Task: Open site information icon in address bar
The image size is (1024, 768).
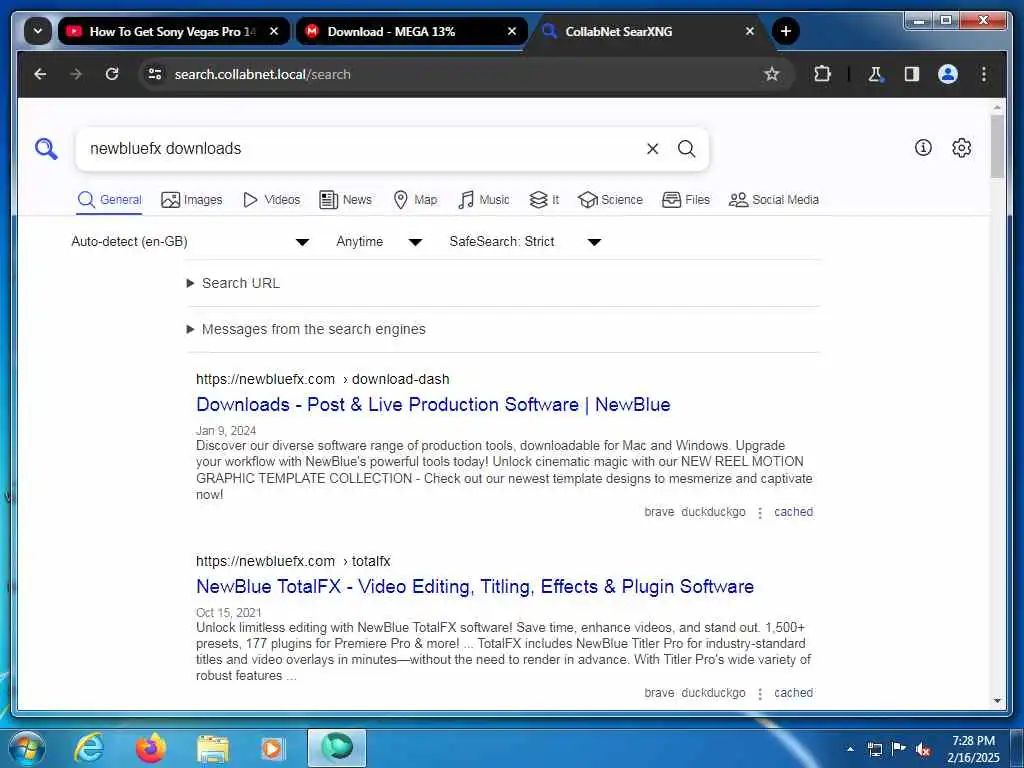Action: pyautogui.click(x=155, y=74)
